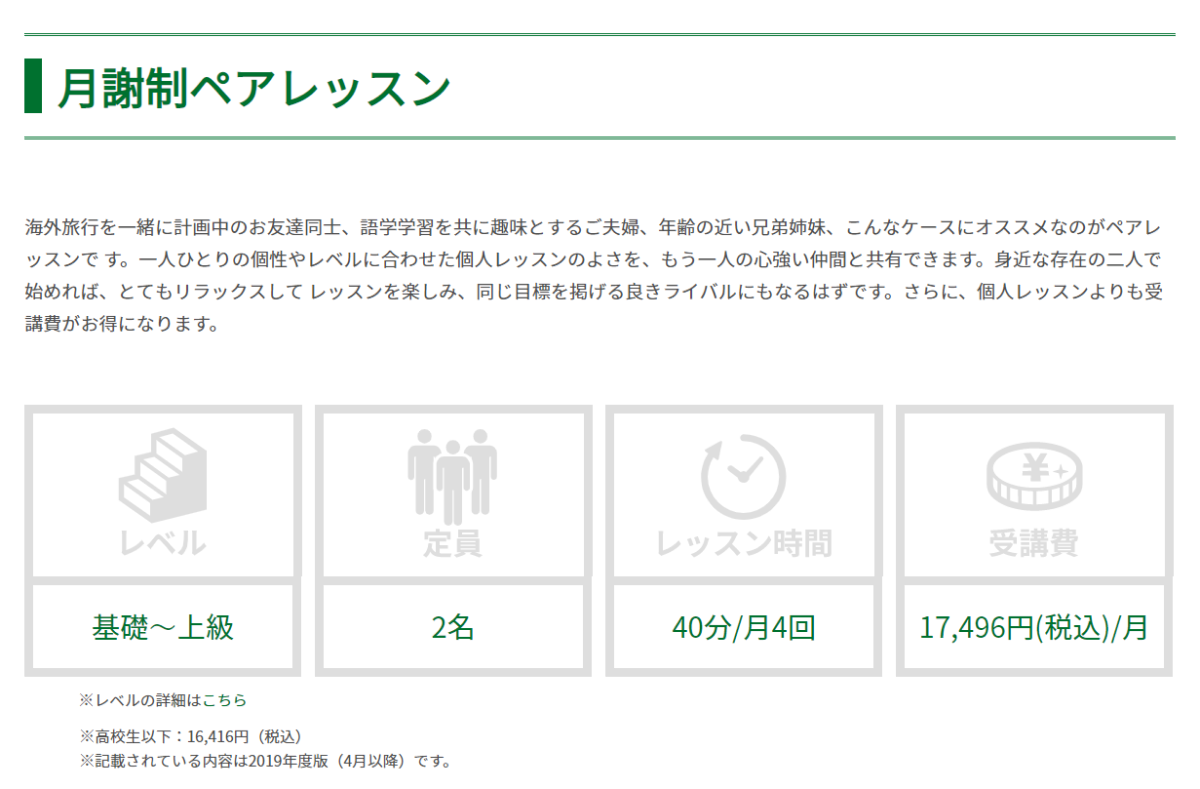Click the 2名 capacity value
Viewport: 1200px width, 789px height.
point(453,628)
